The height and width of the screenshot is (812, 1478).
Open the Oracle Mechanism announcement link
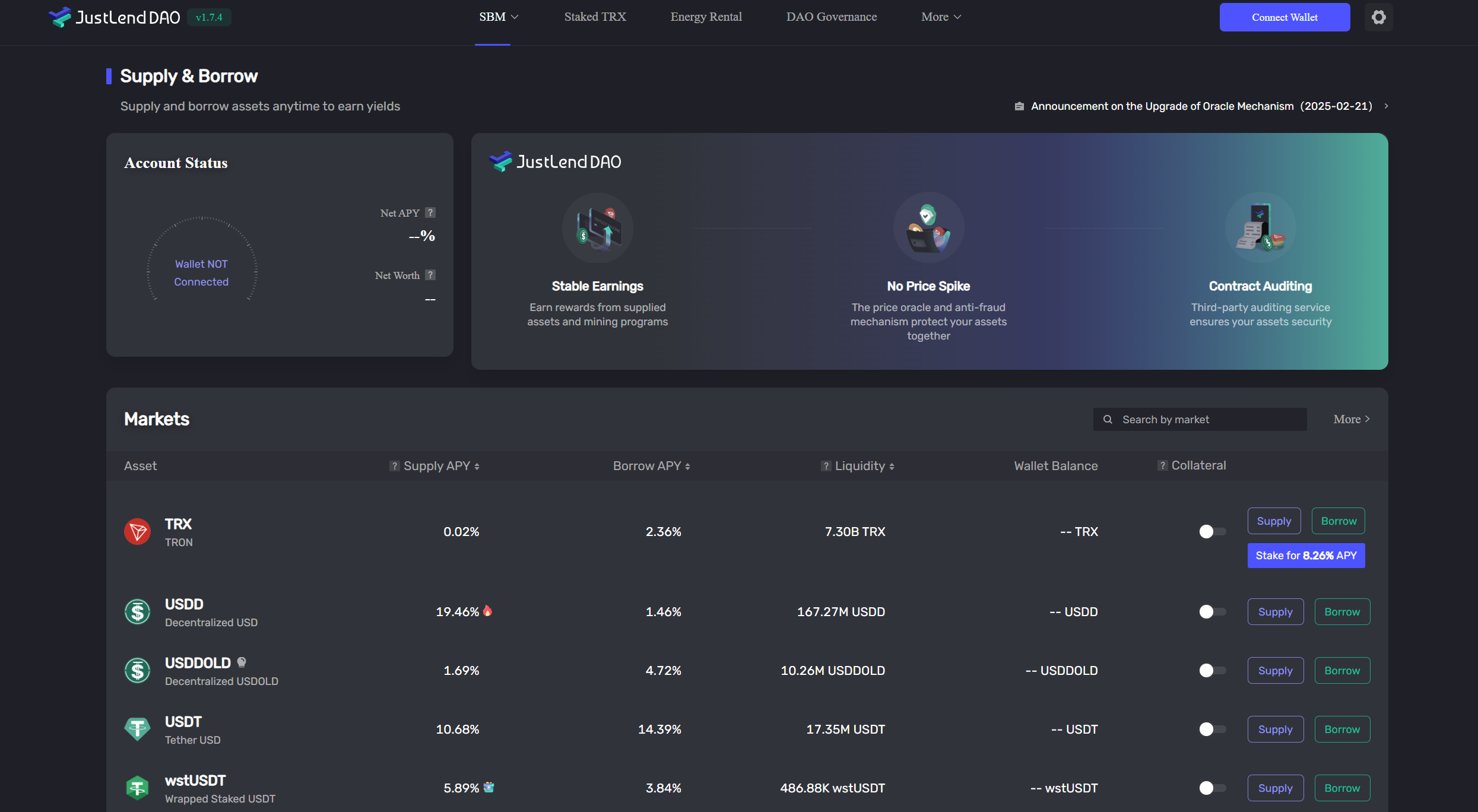(1201, 106)
